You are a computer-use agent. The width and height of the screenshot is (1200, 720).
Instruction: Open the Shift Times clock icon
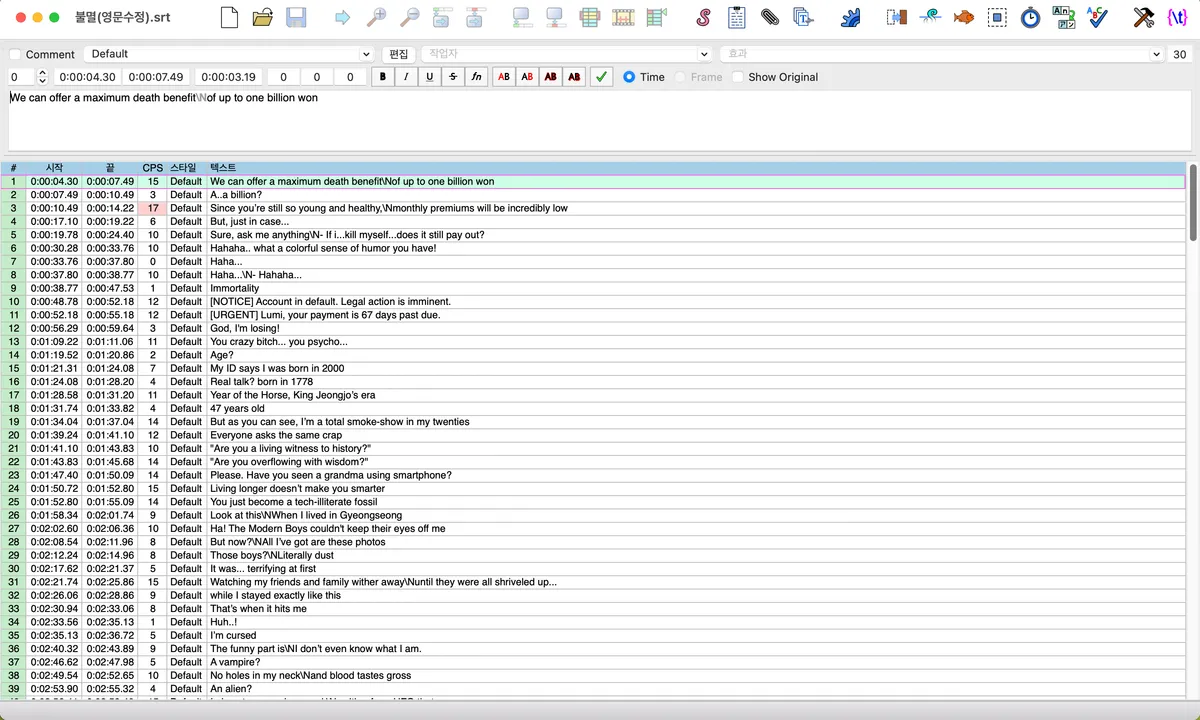pos(1030,17)
